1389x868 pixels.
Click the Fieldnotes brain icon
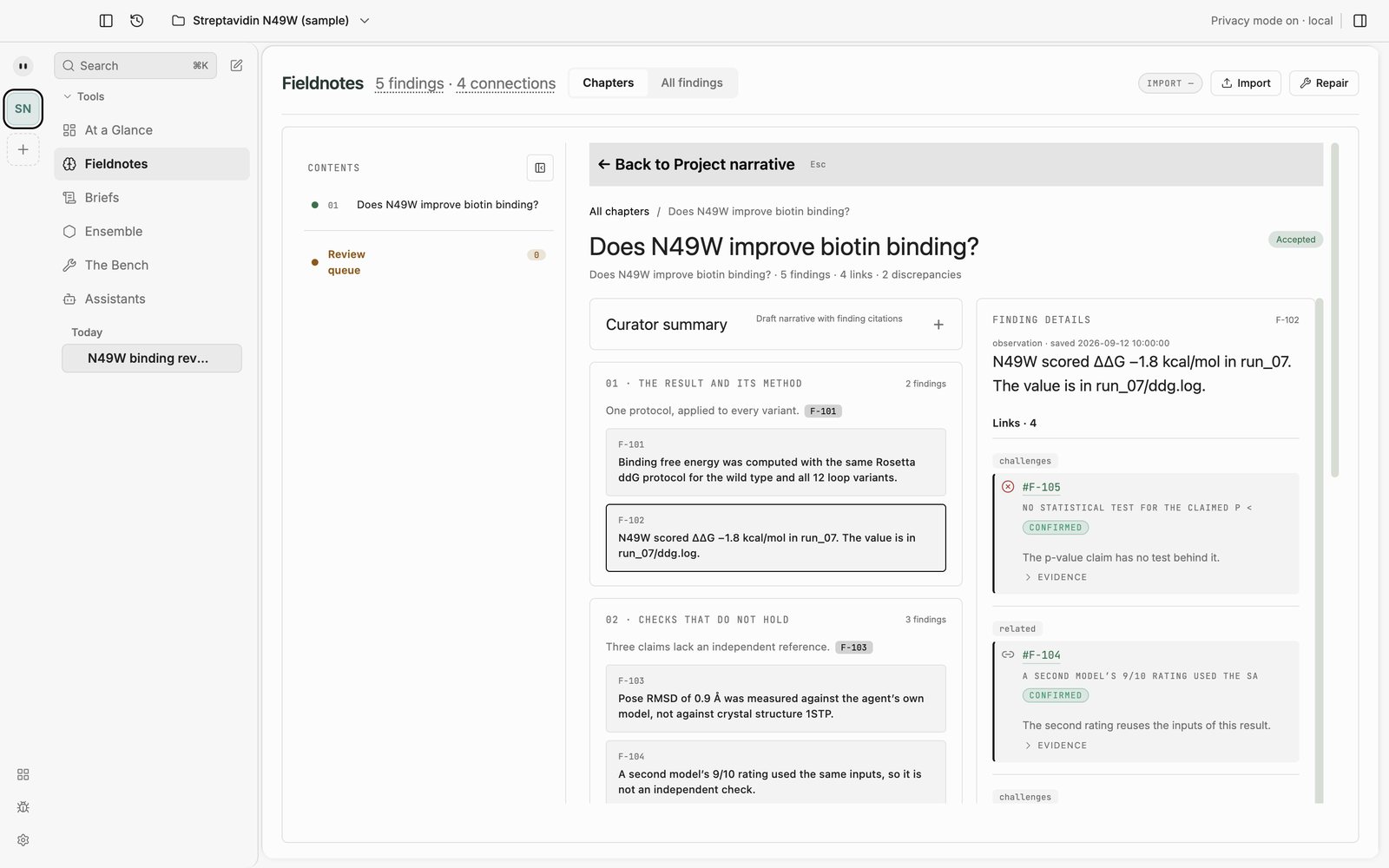point(69,164)
